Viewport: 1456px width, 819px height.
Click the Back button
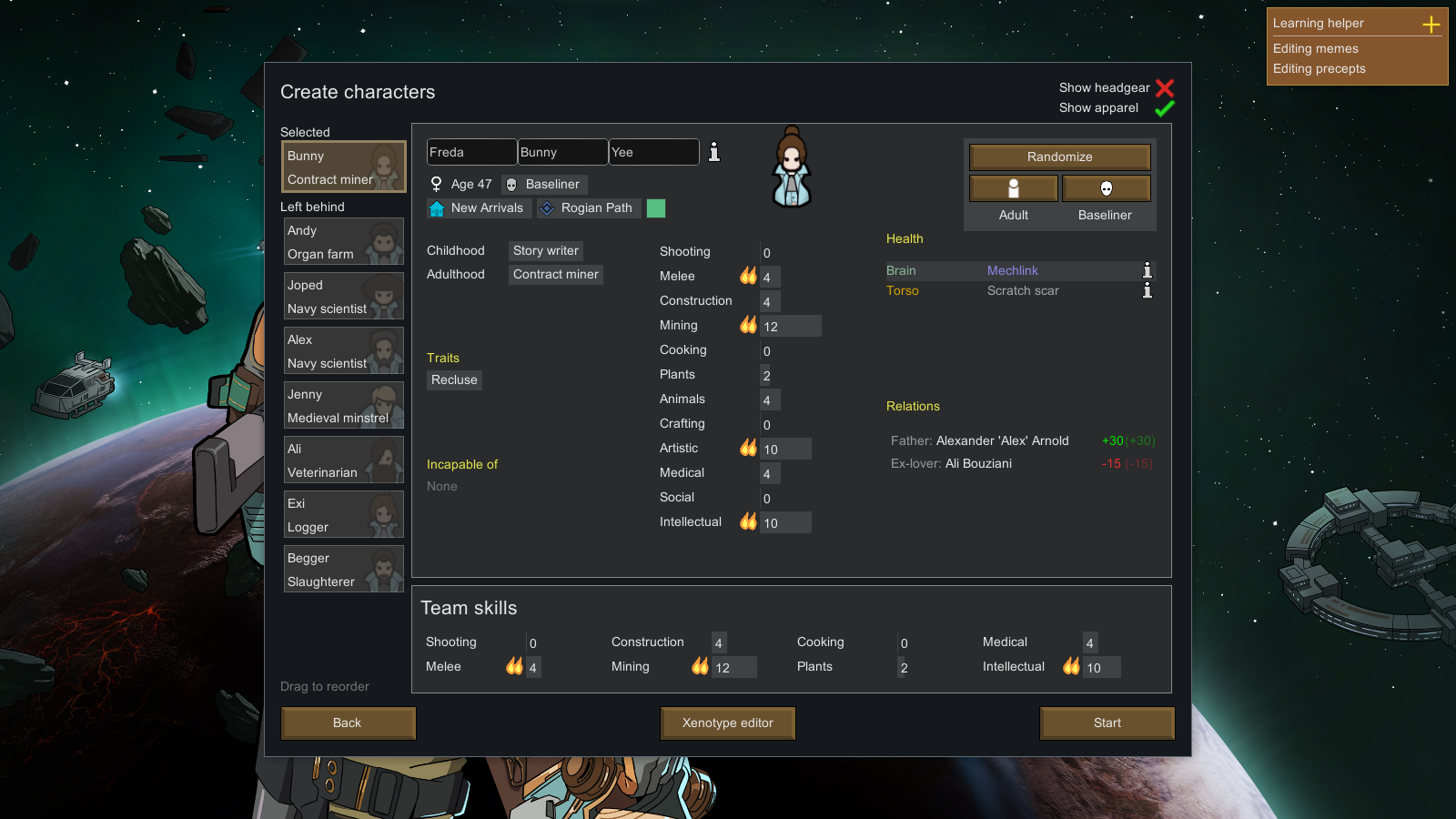click(x=348, y=723)
